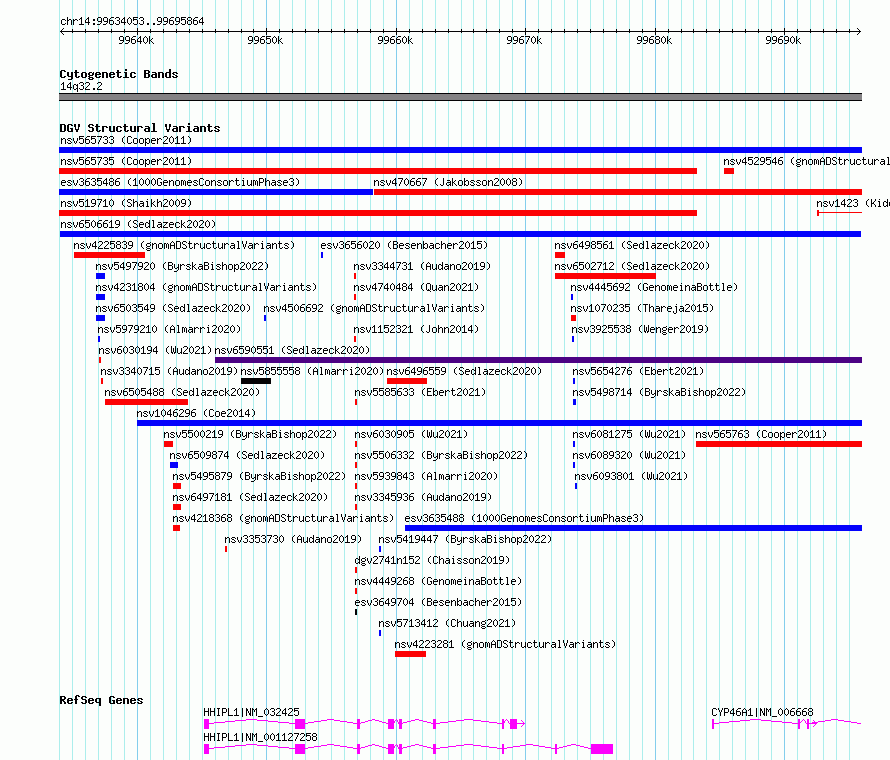Click nsv6081275 (Wu2021) label
The image size is (890, 760).
coord(629,434)
